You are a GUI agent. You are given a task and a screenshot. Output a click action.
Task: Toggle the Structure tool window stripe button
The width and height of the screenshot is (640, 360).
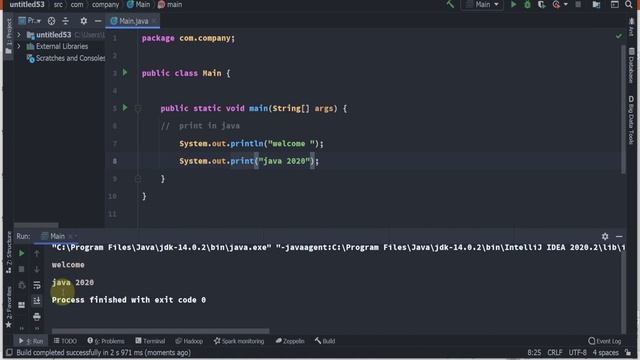9,253
